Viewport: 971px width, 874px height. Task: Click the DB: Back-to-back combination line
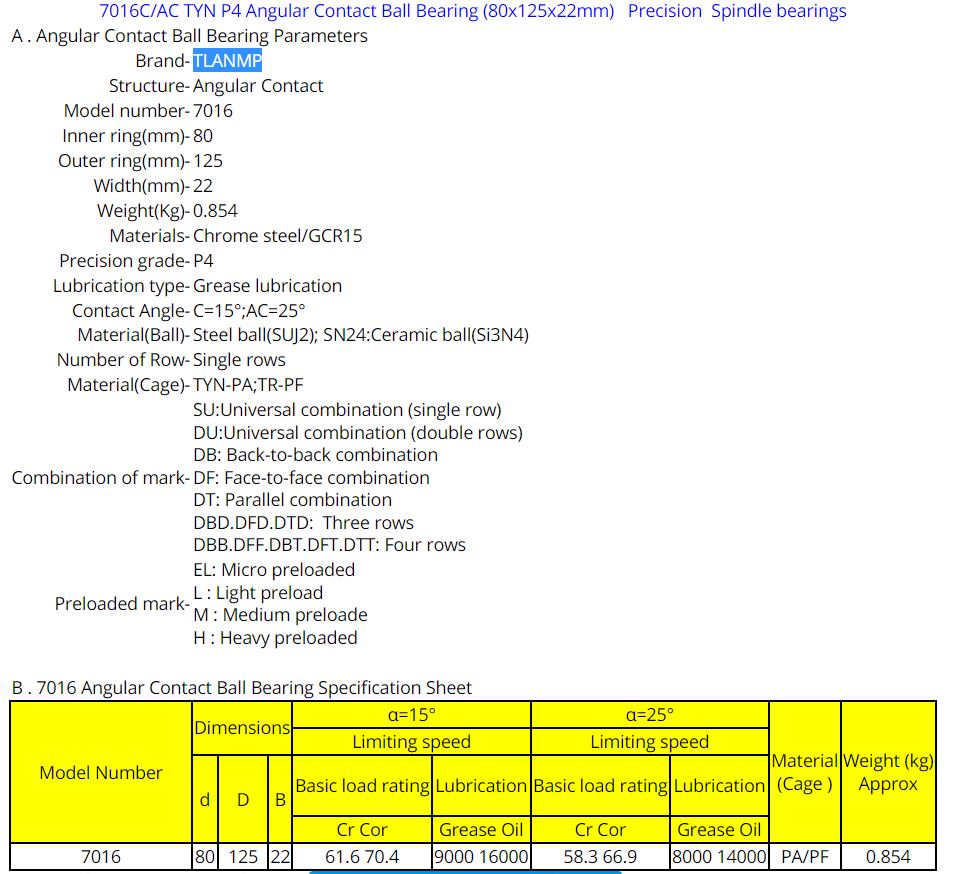coord(315,455)
